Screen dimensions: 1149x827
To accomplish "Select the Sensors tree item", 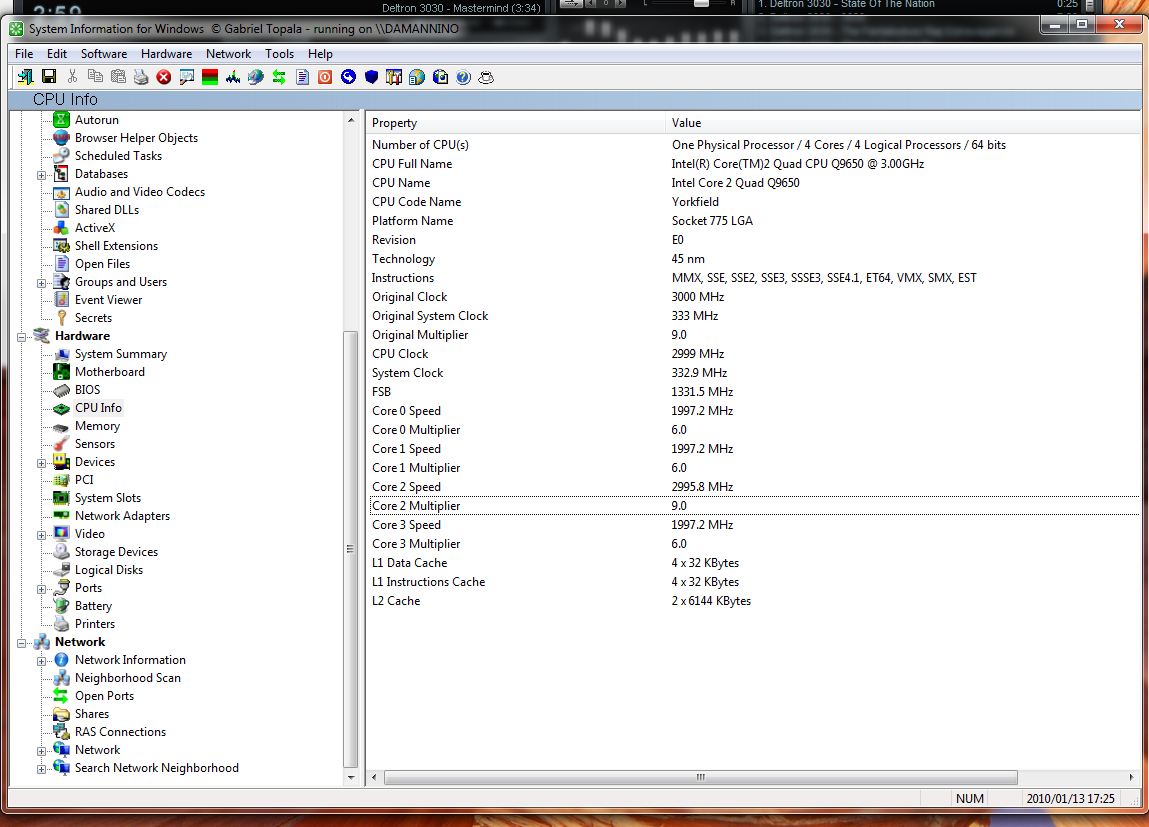I will point(95,444).
